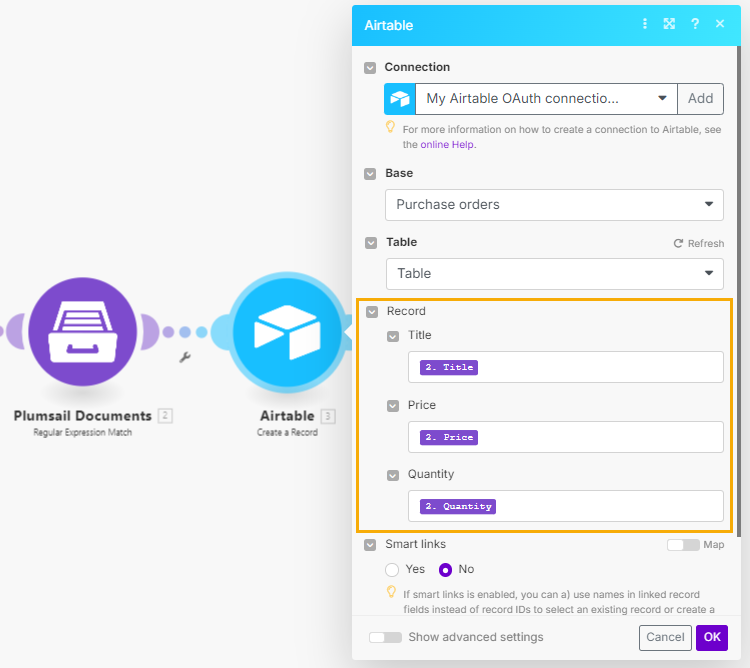Click the '2. Title' mapped token

[x=449, y=367]
